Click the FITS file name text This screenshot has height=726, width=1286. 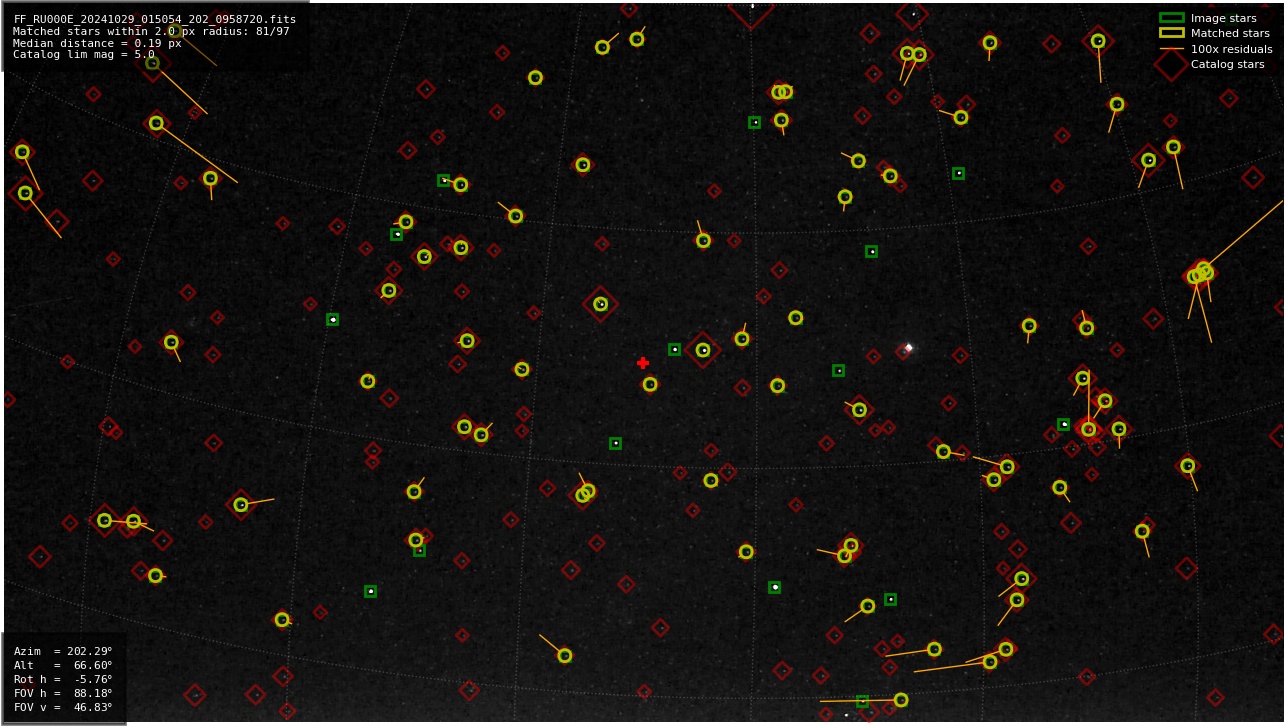click(154, 19)
